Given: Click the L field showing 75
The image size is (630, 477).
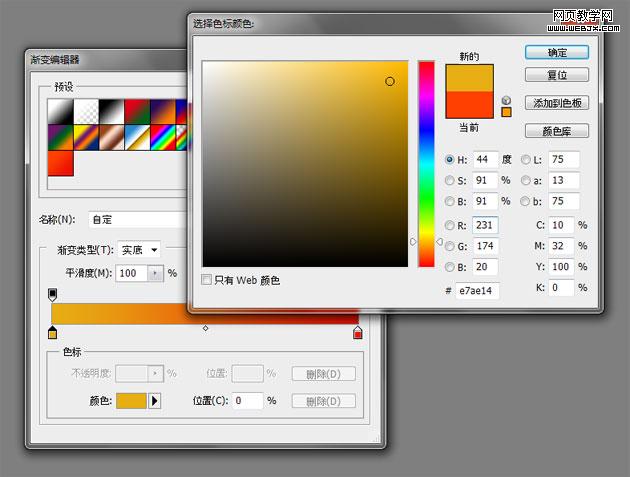Looking at the screenshot, I should click(564, 160).
